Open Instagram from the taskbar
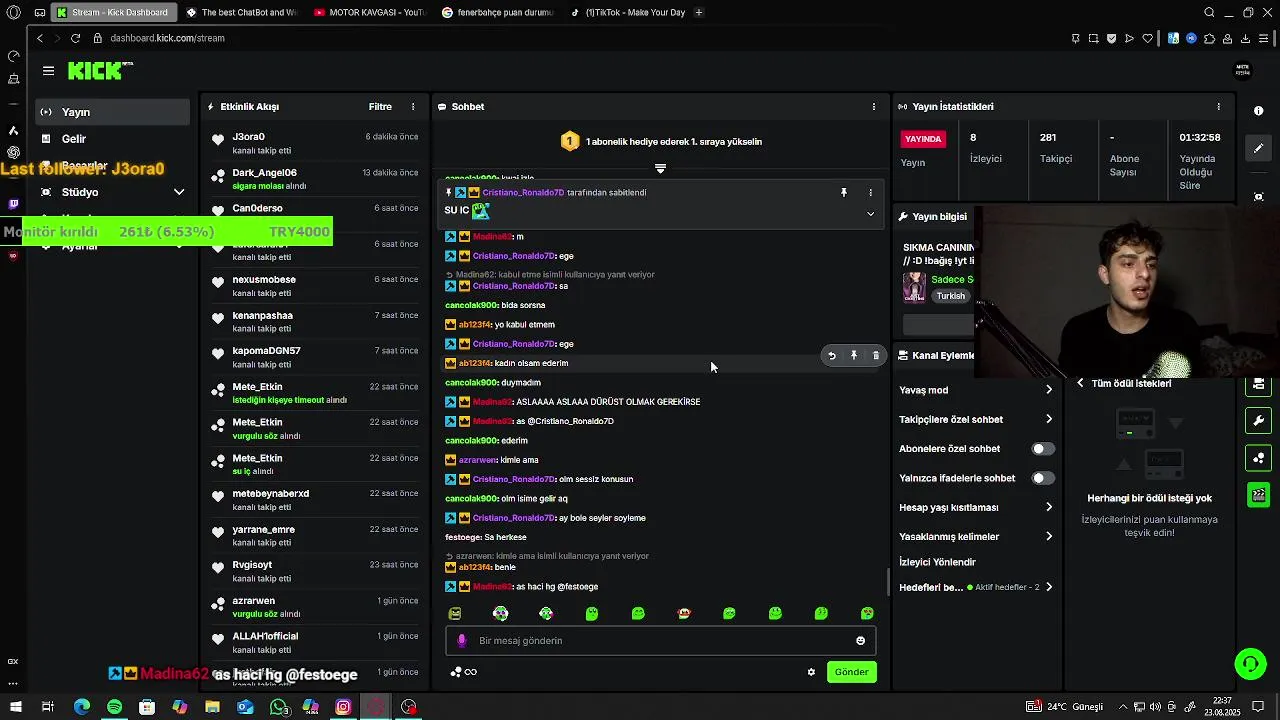This screenshot has width=1280, height=720. pyautogui.click(x=343, y=707)
